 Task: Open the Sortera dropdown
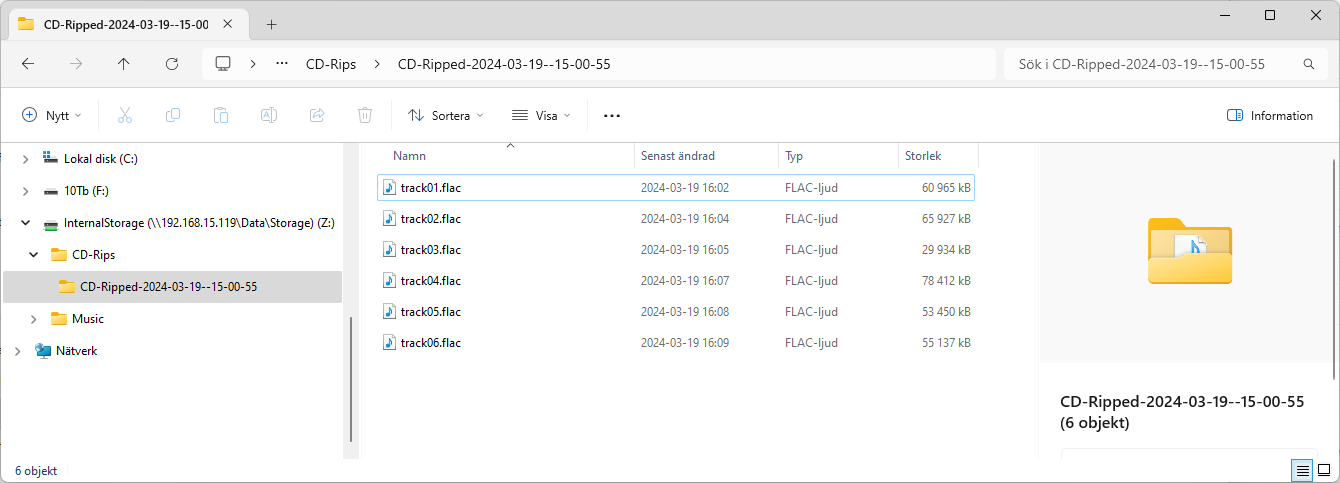[446, 115]
